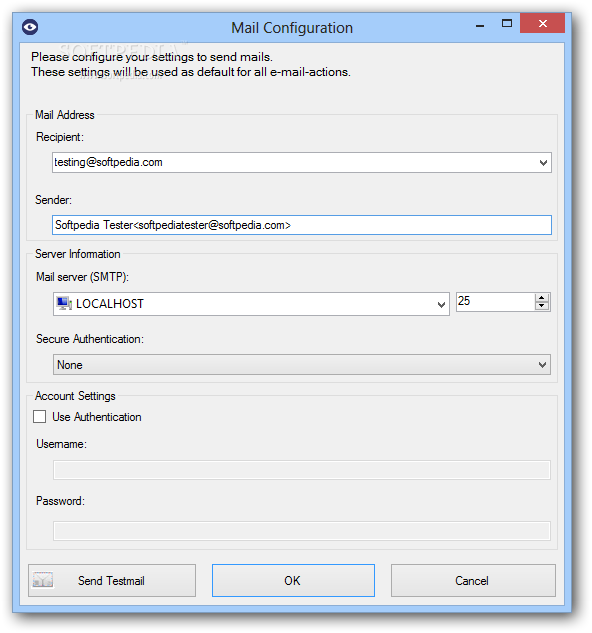Click into the Sender address field
This screenshot has width=592, height=633.
point(302,225)
